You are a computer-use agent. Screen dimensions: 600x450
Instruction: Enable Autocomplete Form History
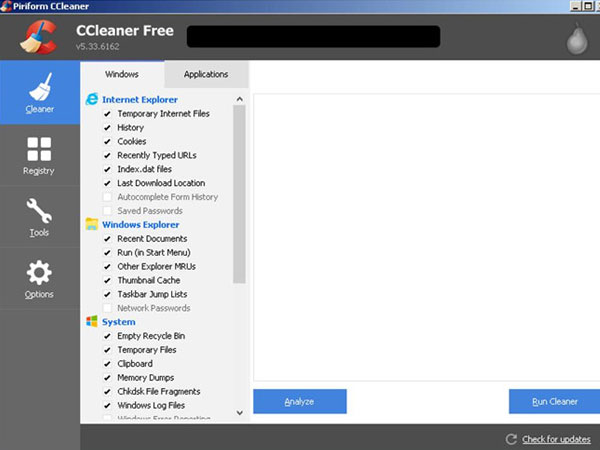(108, 197)
